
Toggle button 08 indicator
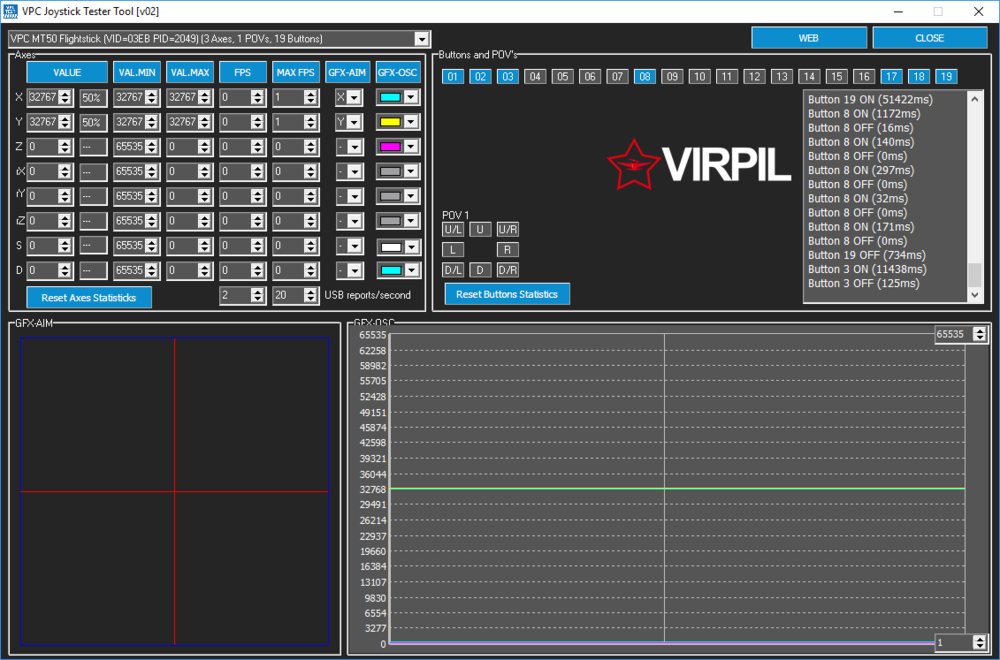[645, 77]
